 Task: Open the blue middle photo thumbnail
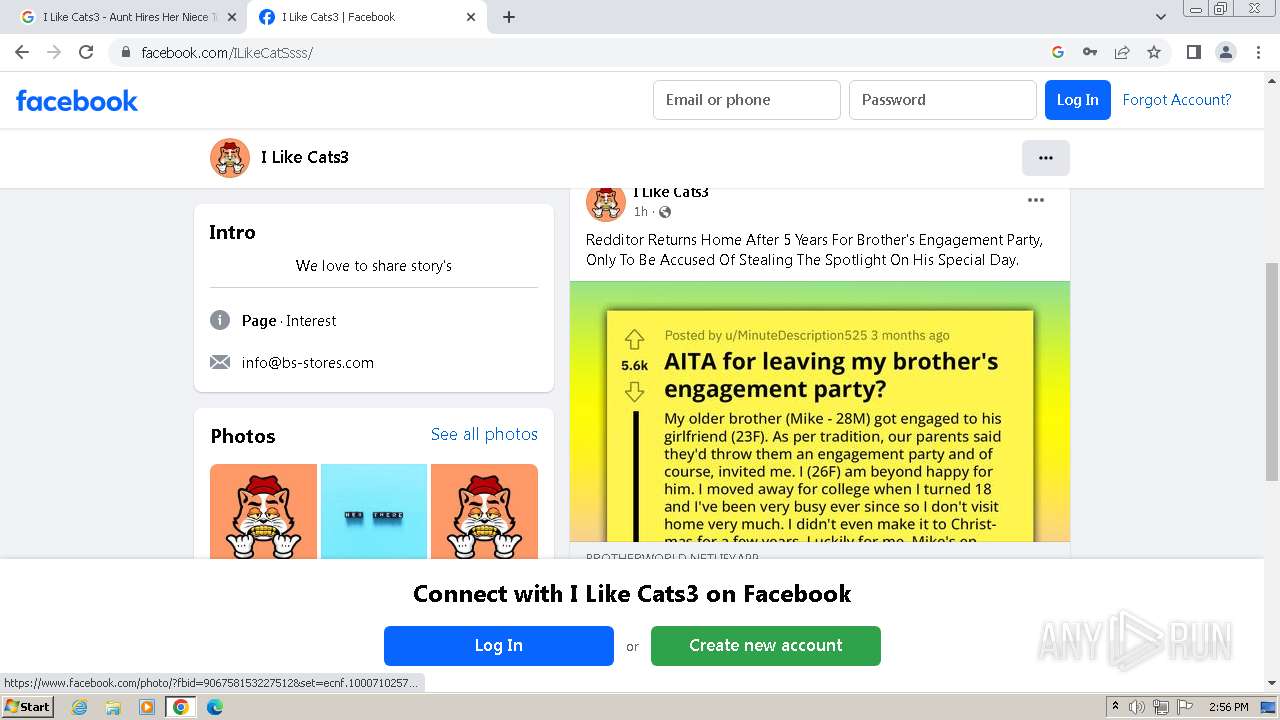pyautogui.click(x=374, y=511)
